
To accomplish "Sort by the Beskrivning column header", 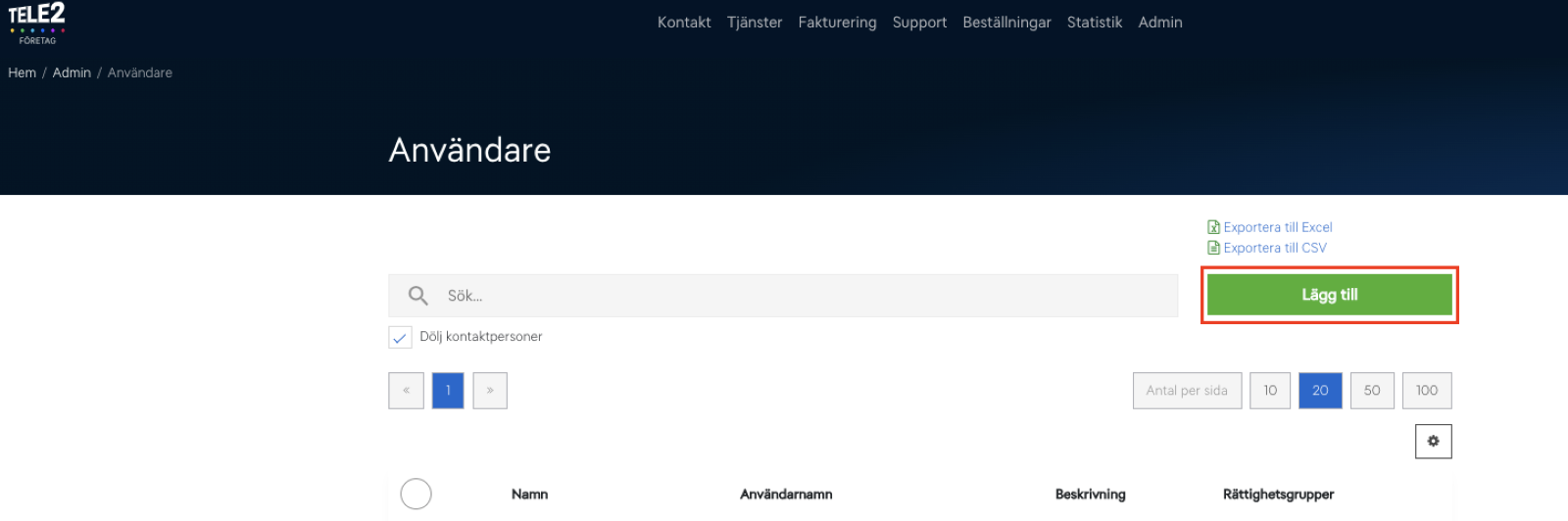I will click(x=1090, y=495).
